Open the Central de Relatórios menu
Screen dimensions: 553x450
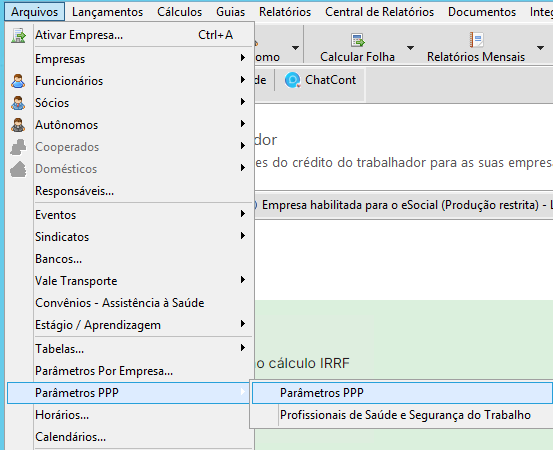point(379,12)
